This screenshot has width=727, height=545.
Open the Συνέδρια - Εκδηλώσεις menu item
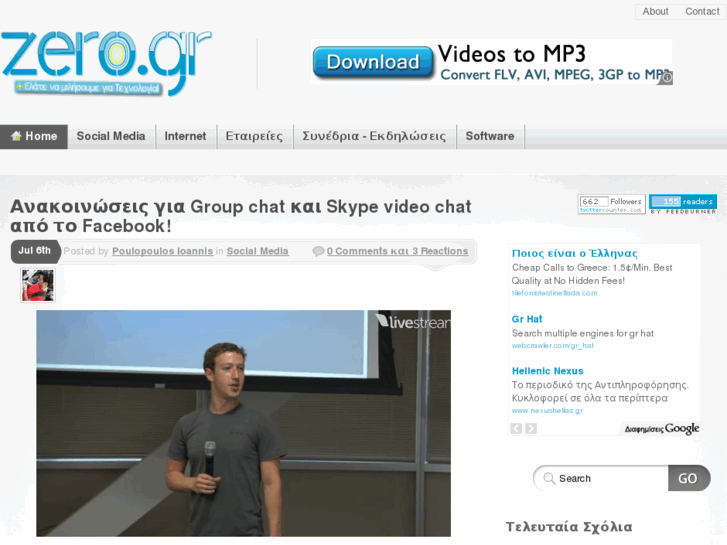point(374,136)
